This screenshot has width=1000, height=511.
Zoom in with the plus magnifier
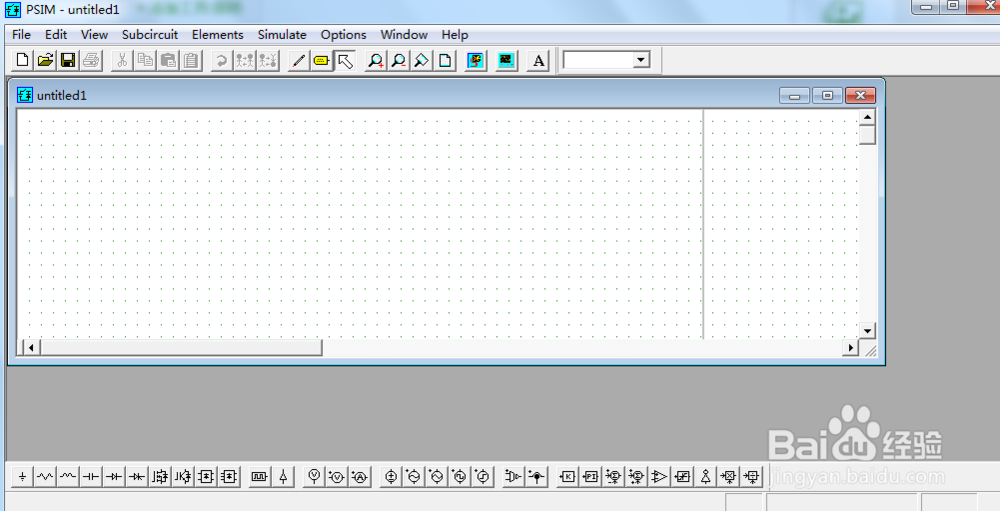pyautogui.click(x=376, y=61)
